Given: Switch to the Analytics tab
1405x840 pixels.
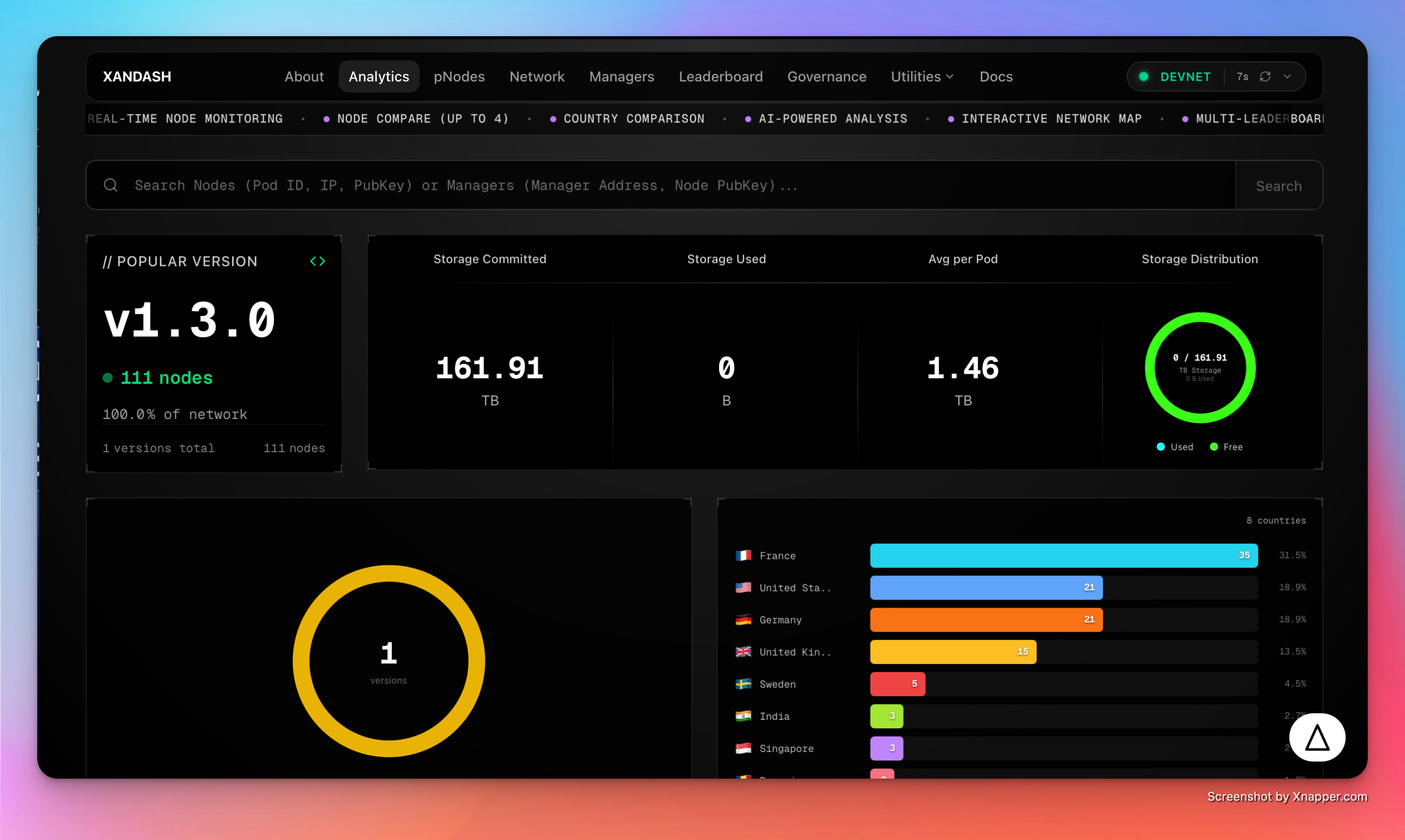Looking at the screenshot, I should tap(379, 76).
